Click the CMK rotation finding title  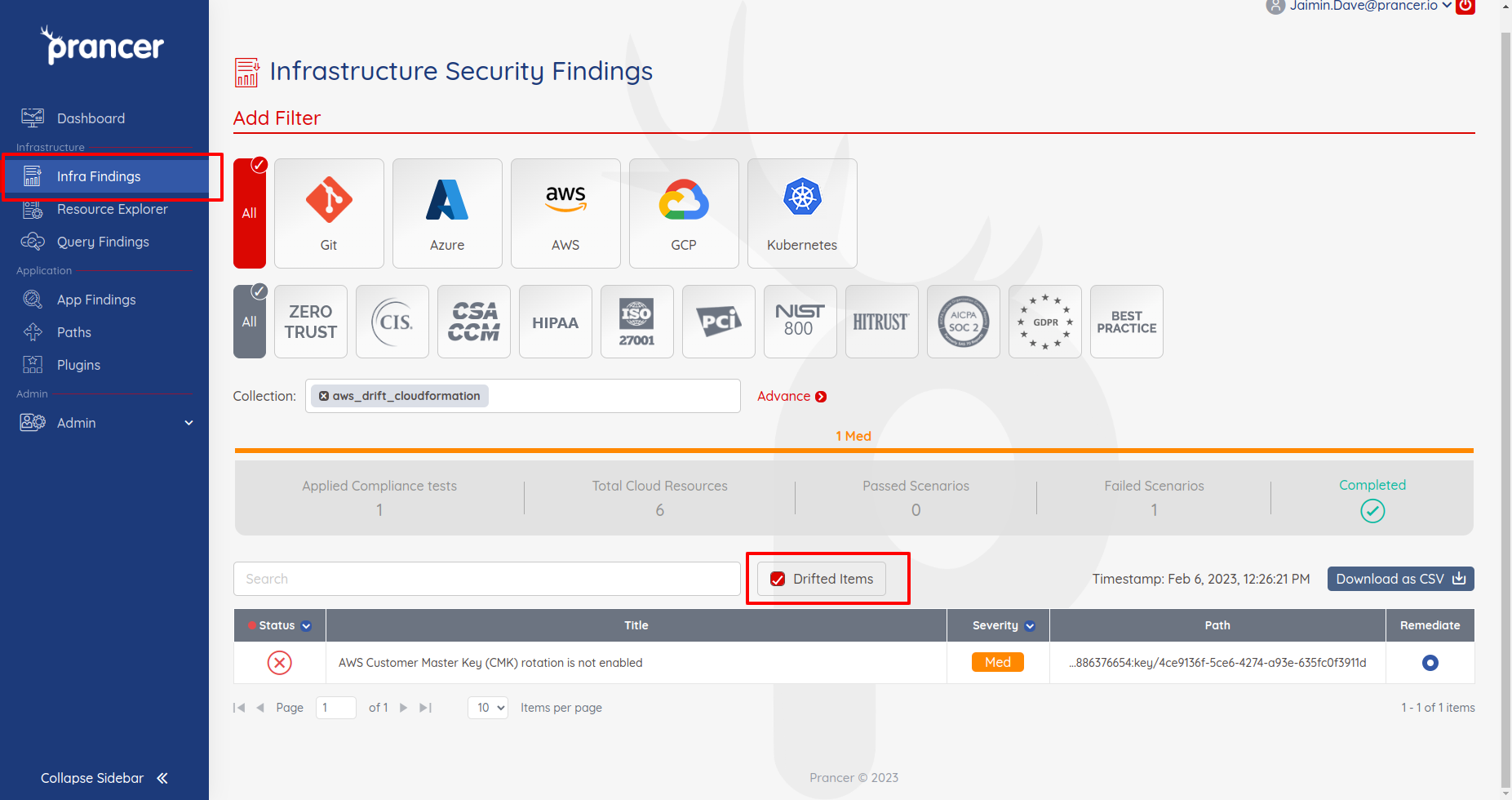click(x=490, y=663)
